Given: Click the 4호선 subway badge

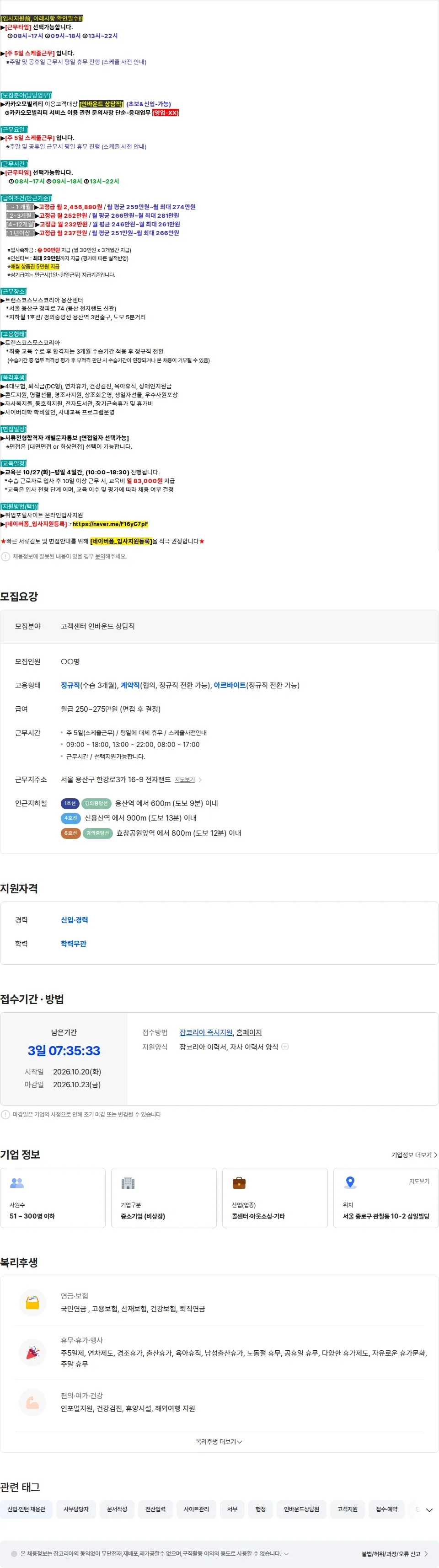Looking at the screenshot, I should coord(70,818).
